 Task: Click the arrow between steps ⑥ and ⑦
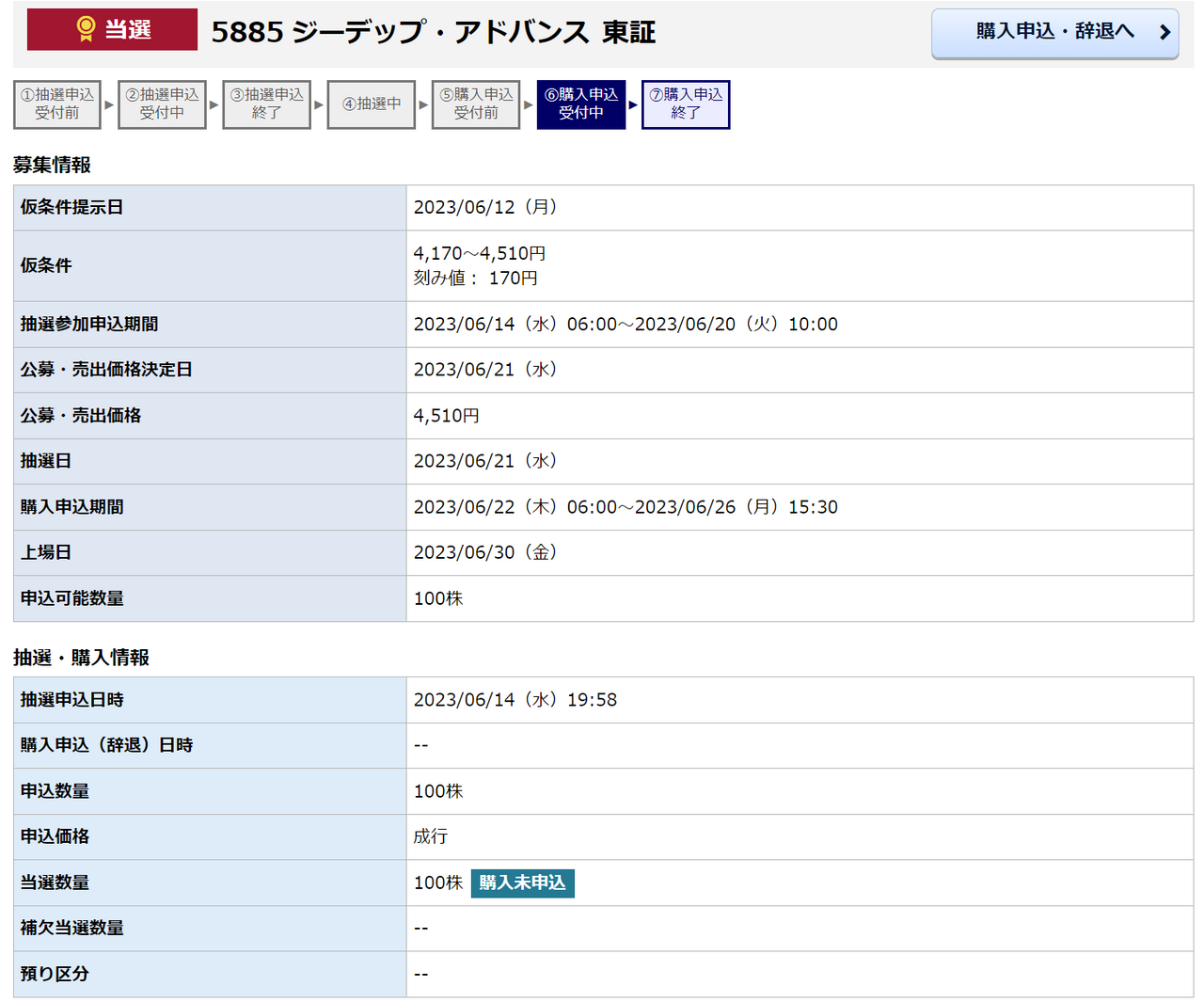pyautogui.click(x=633, y=104)
